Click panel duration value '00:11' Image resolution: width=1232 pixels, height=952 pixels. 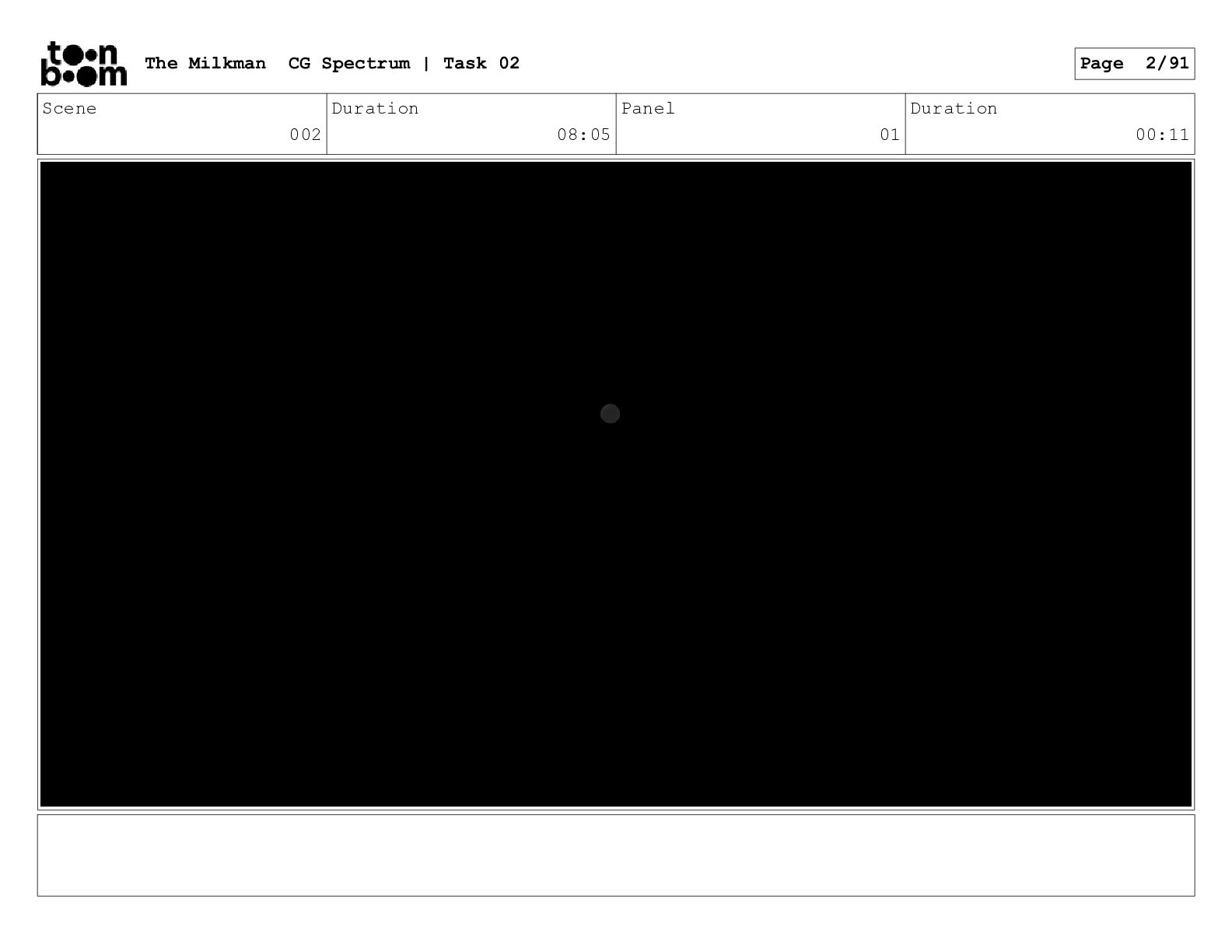(x=1163, y=135)
